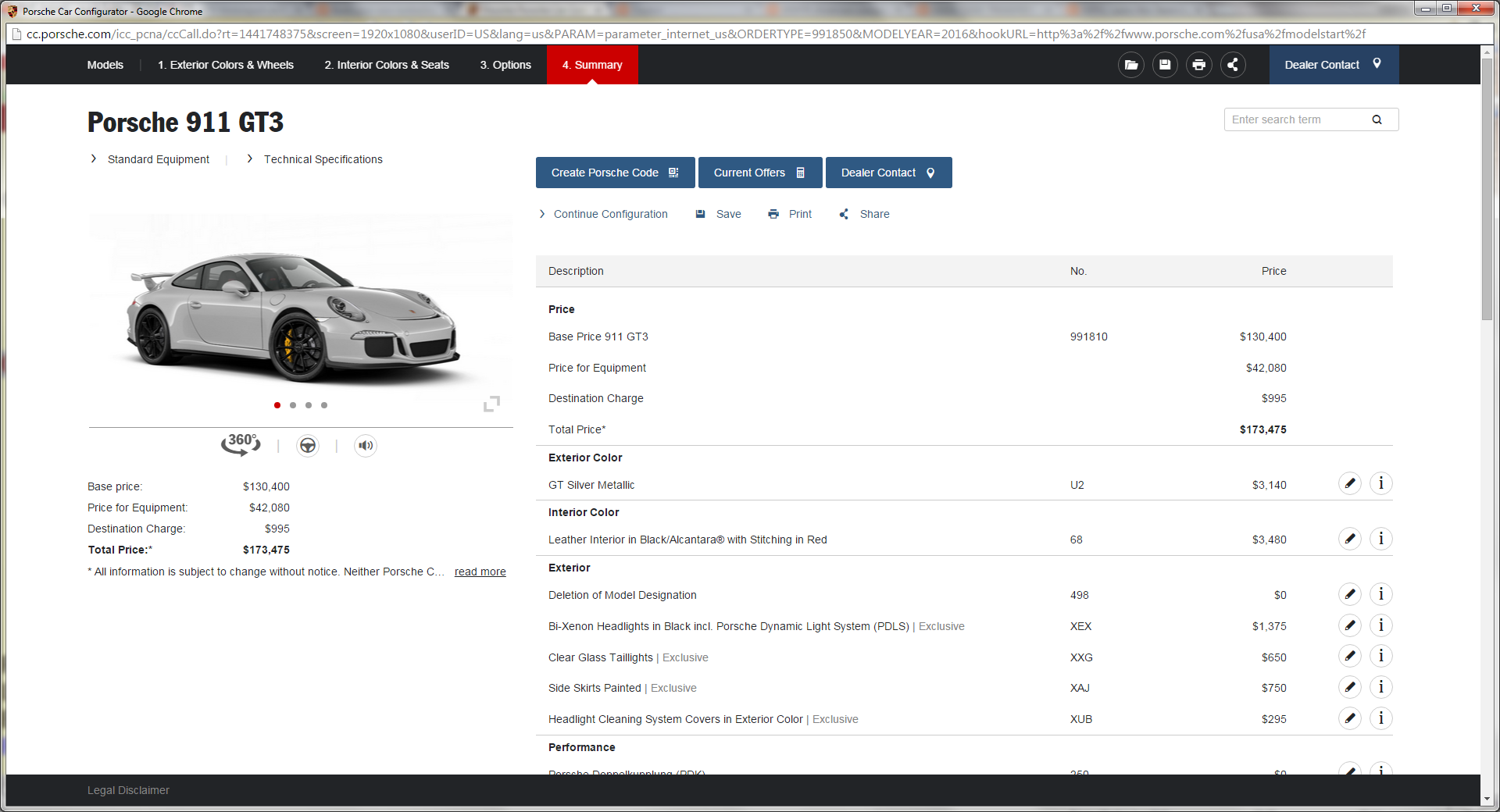Open saved configuration folder icon
The height and width of the screenshot is (812, 1500).
click(x=1130, y=65)
